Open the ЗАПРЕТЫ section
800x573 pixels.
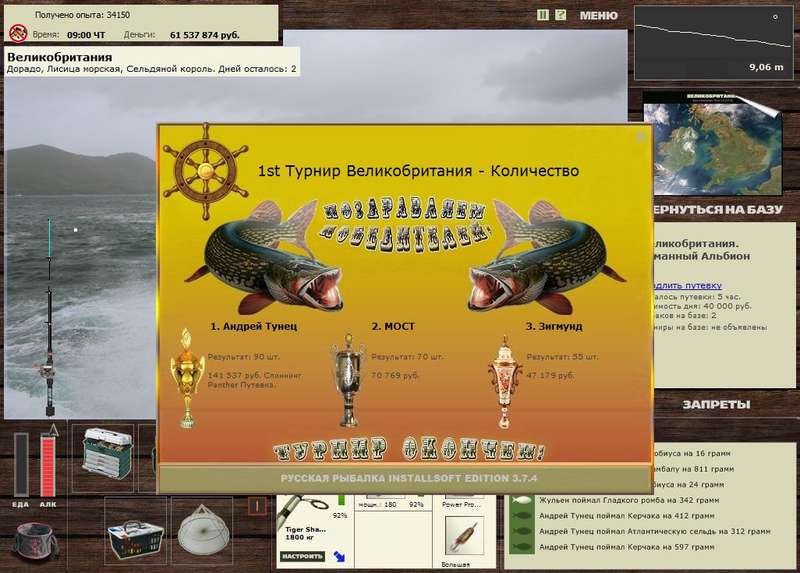[716, 405]
